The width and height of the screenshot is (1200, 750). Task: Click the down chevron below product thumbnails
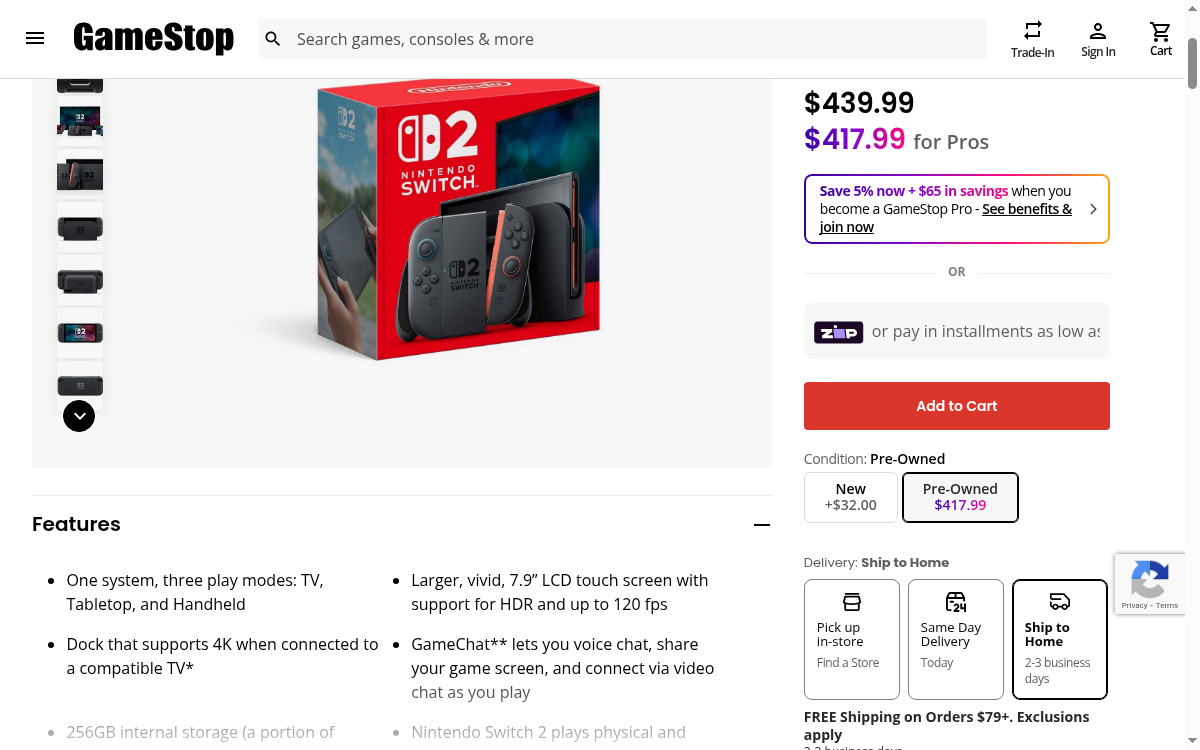coord(79,415)
